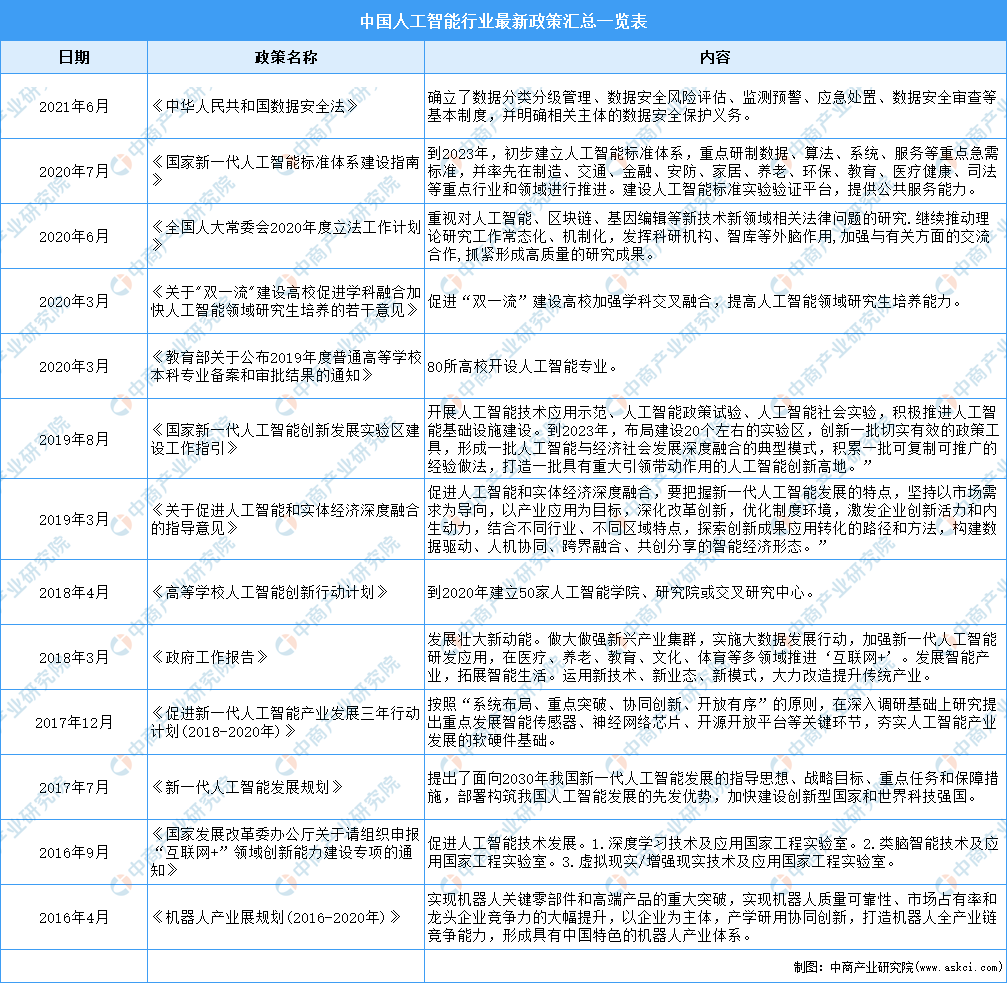This screenshot has width=1007, height=983.
Task: Select the date cell "2019年3月"
Action: [x=74, y=519]
